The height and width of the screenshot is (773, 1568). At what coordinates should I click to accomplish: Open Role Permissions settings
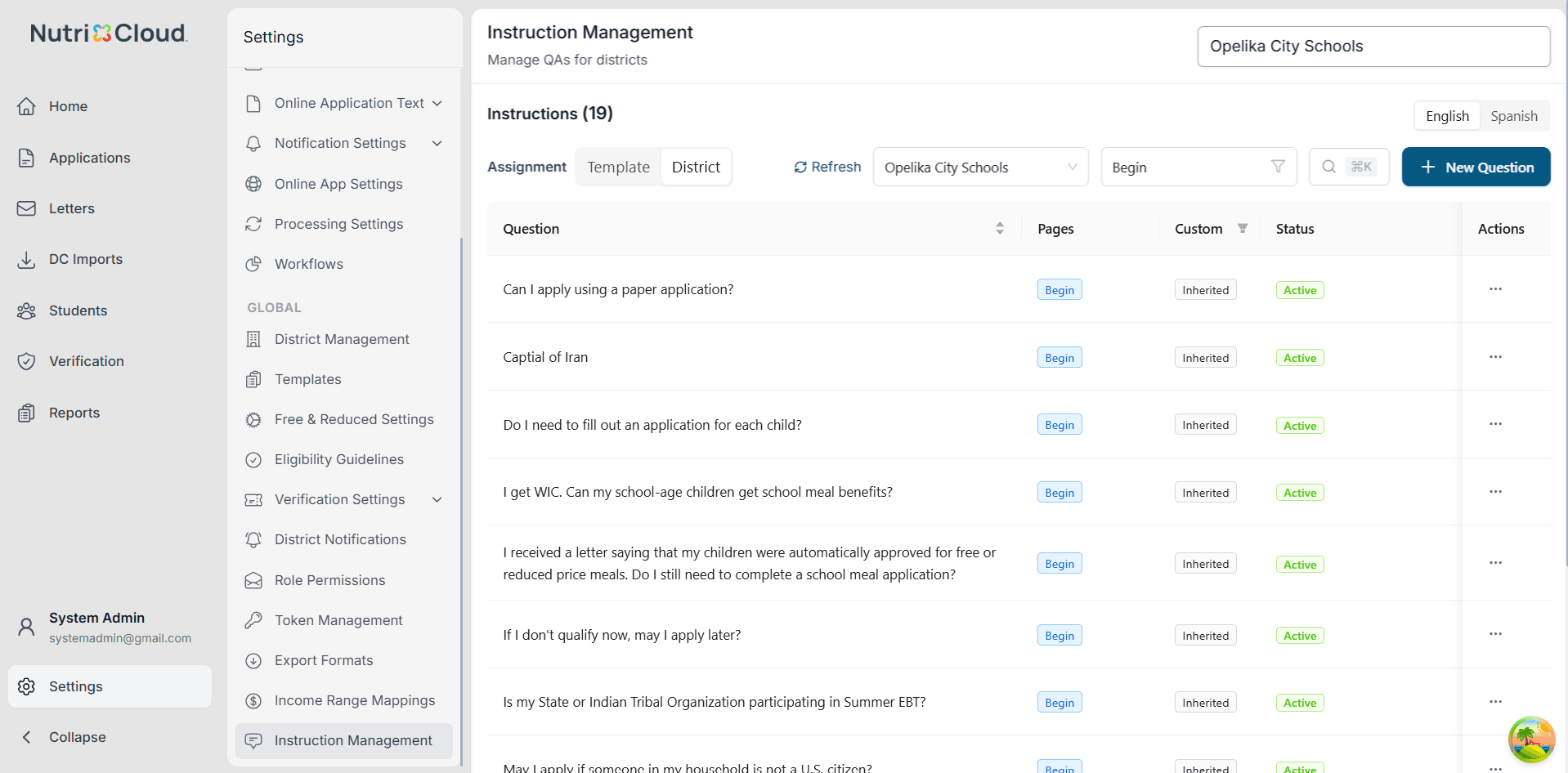(x=329, y=580)
